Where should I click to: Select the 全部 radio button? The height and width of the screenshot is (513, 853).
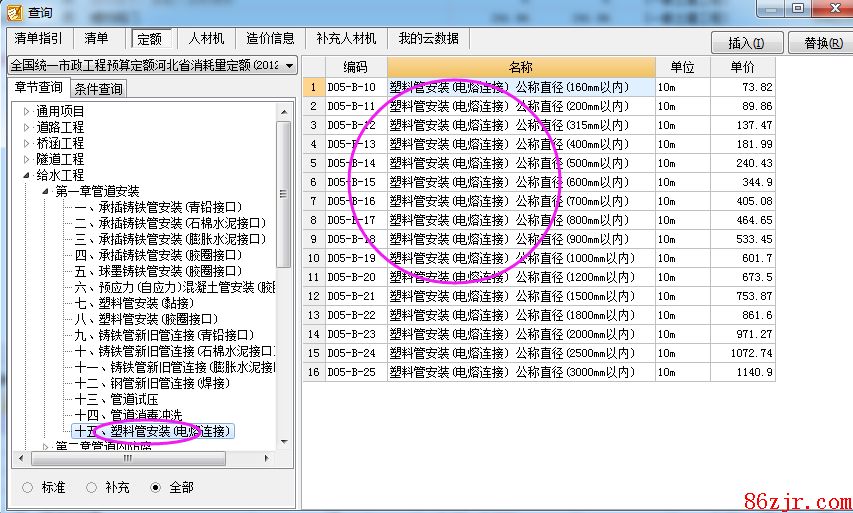pos(154,487)
